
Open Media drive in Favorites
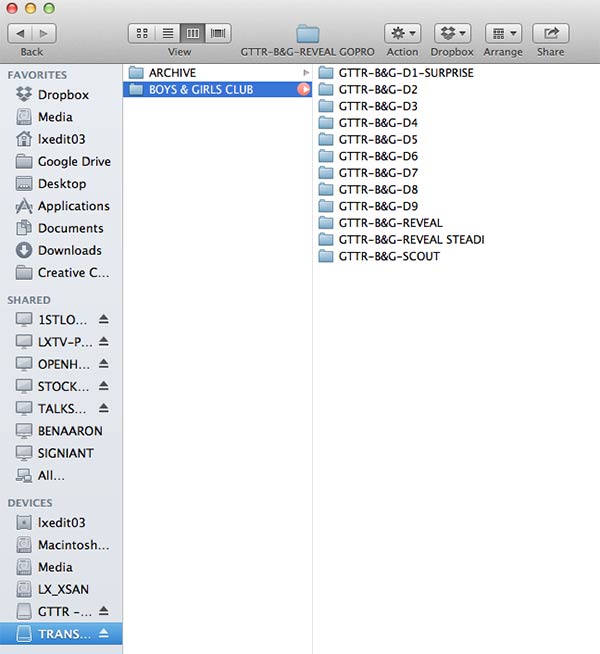61,117
